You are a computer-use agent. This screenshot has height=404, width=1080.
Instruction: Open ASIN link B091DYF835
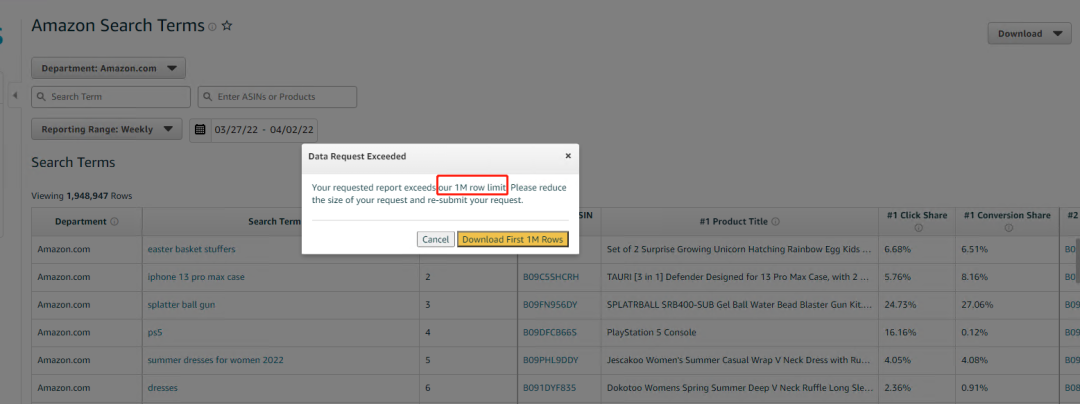pyautogui.click(x=549, y=387)
